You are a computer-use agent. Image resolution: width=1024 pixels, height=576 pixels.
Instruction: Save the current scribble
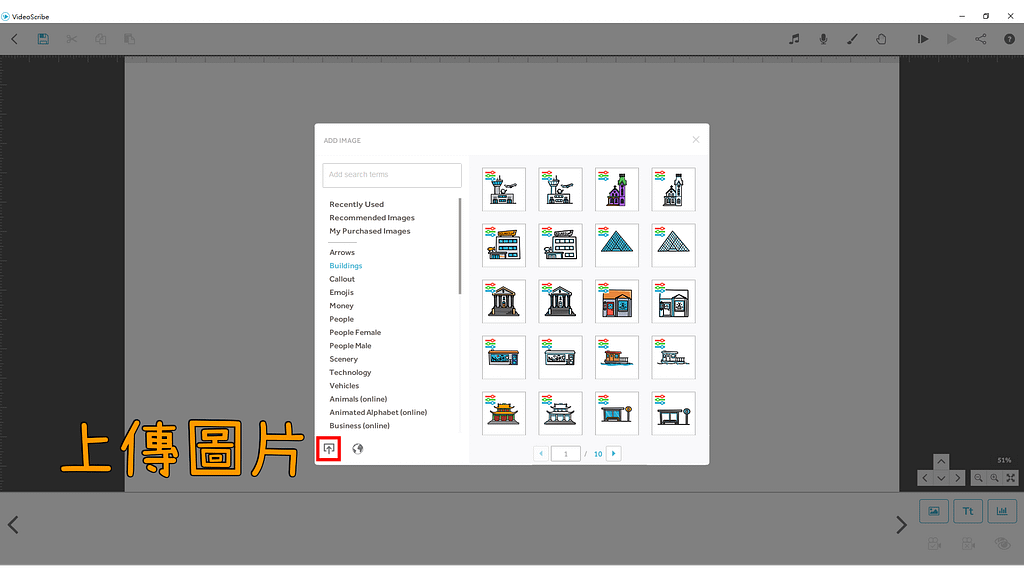(x=43, y=38)
